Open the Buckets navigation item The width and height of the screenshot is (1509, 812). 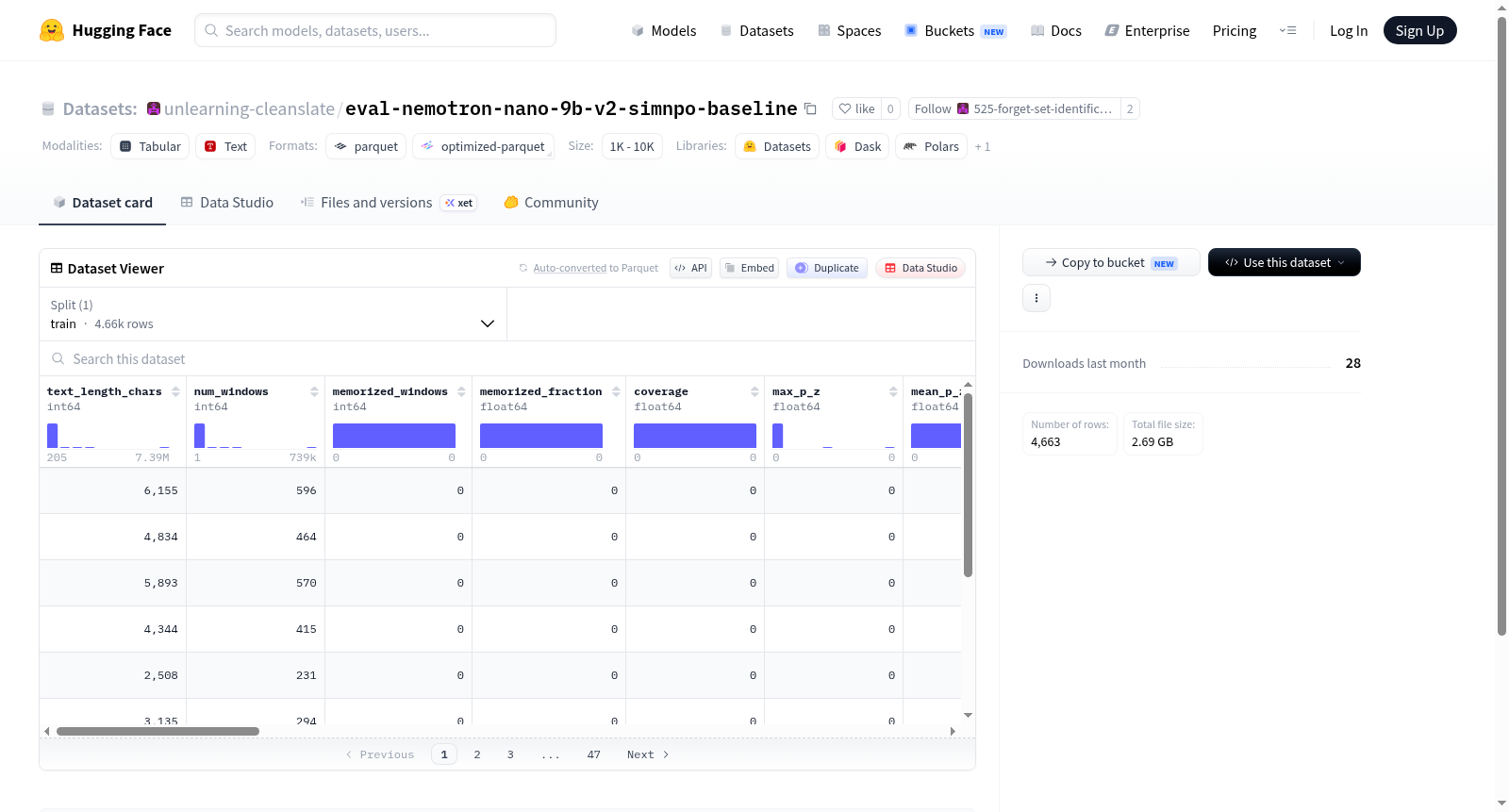pos(955,30)
